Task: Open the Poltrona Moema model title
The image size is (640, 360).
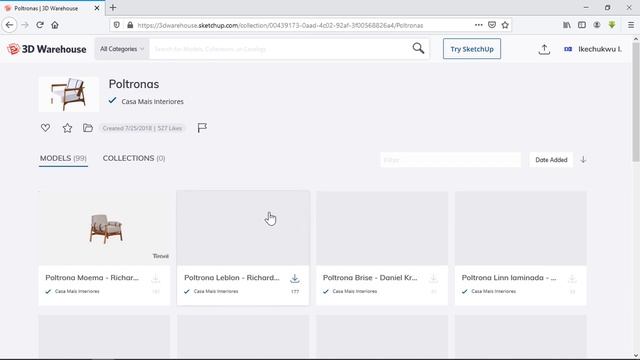Action: pyautogui.click(x=92, y=278)
